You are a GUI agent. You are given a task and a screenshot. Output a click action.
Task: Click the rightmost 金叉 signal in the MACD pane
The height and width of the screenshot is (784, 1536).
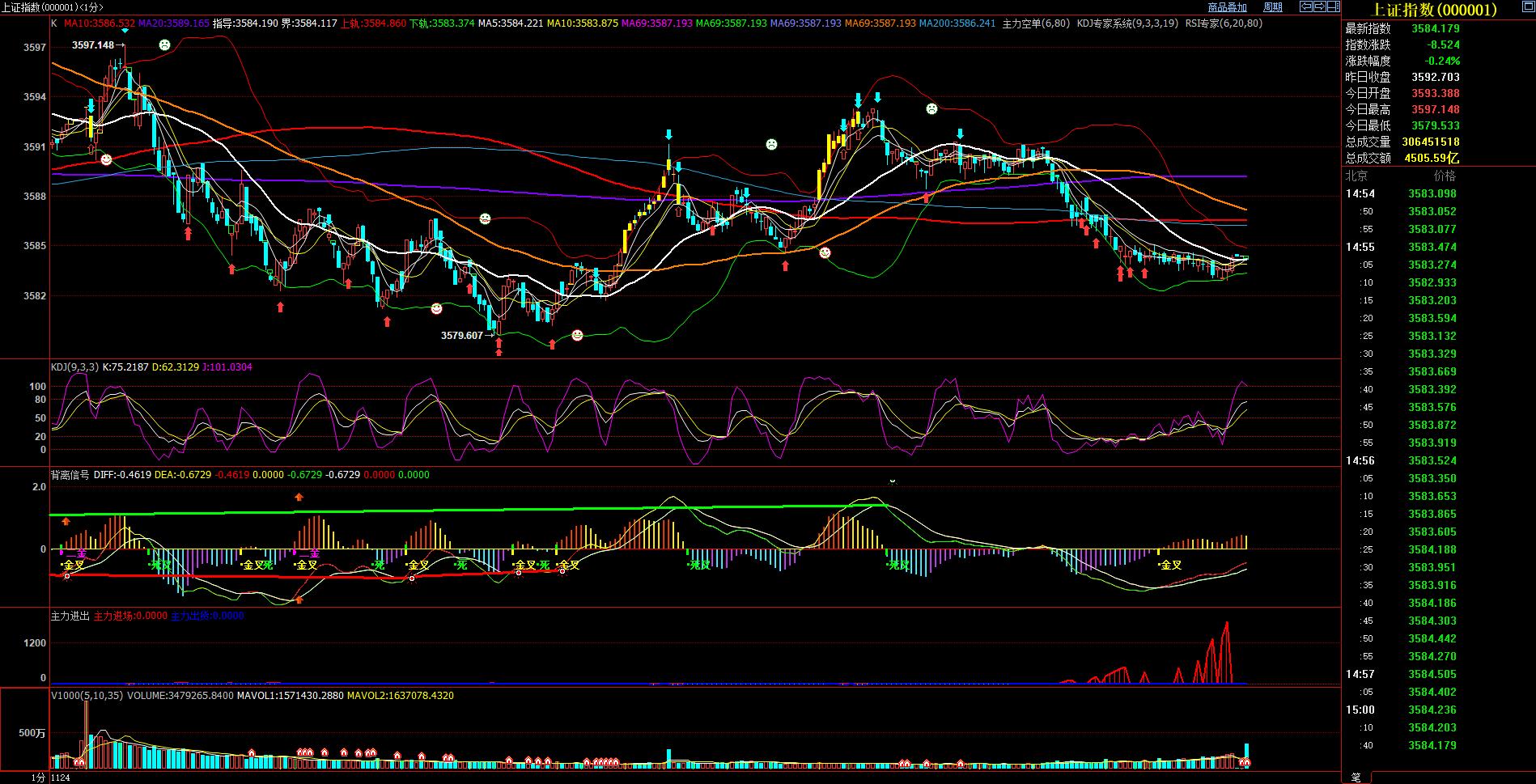coord(1171,565)
